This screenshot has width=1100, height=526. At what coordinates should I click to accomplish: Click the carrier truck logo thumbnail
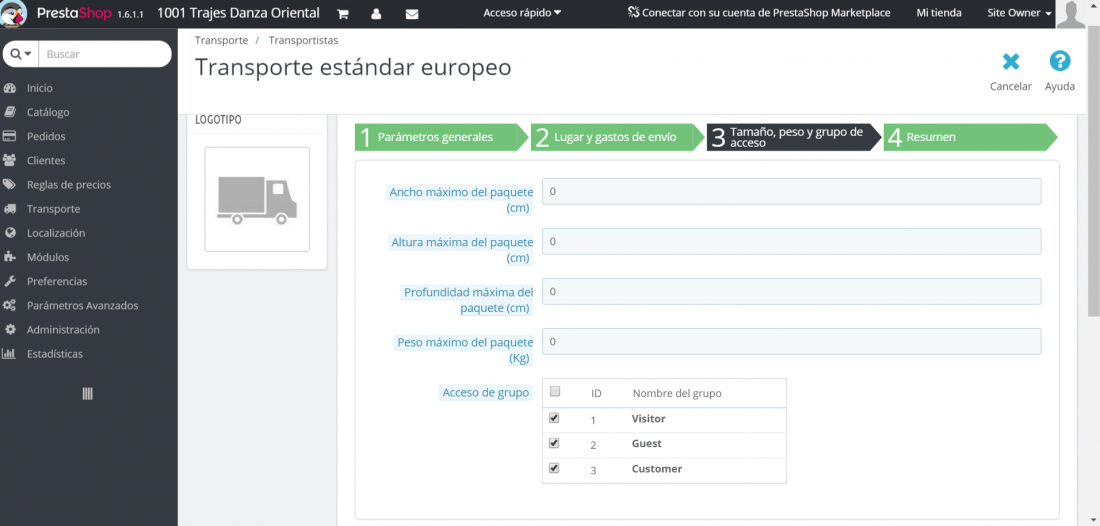[x=257, y=199]
